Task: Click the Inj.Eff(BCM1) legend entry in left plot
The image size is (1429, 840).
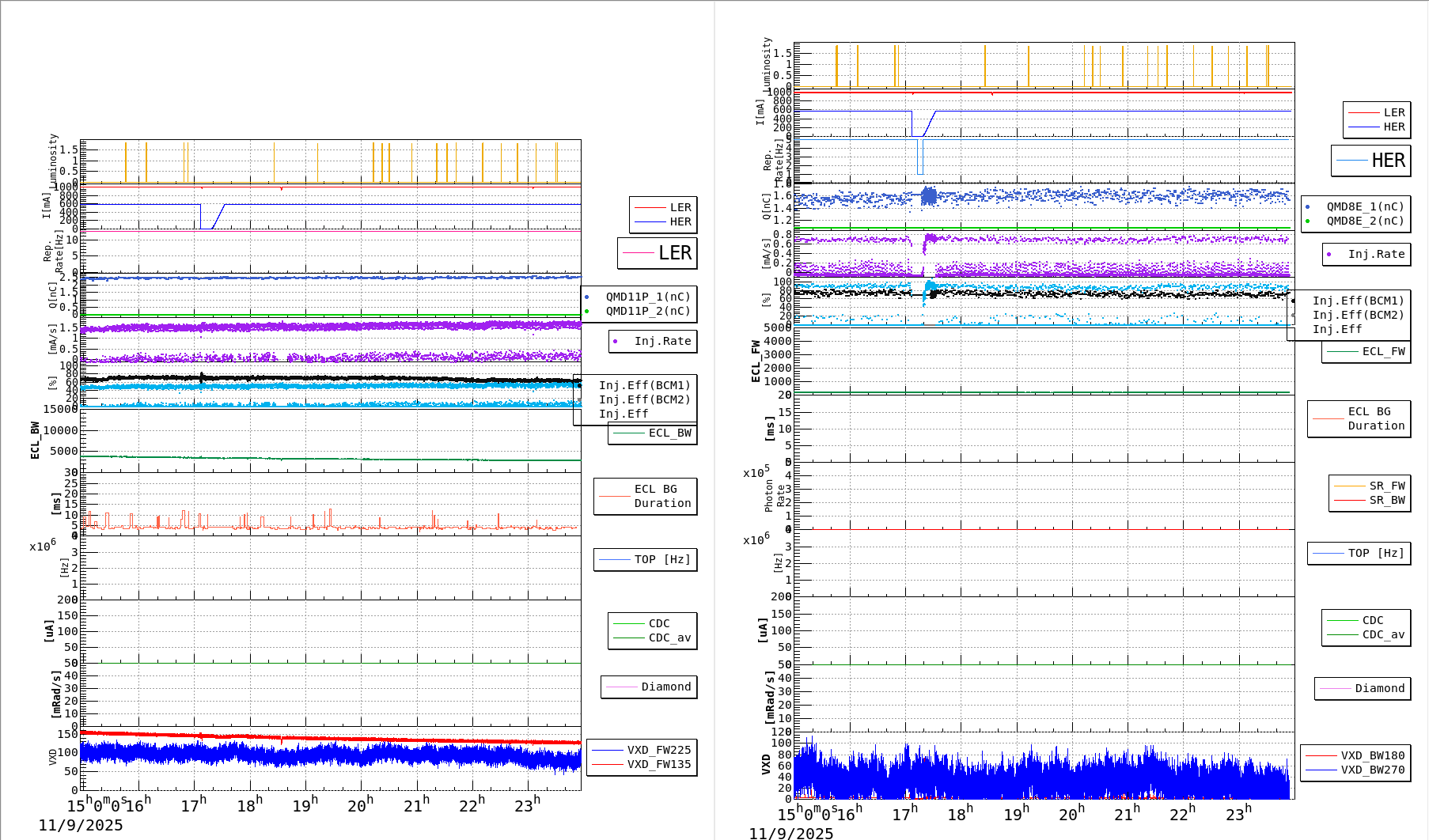Action: (x=644, y=385)
